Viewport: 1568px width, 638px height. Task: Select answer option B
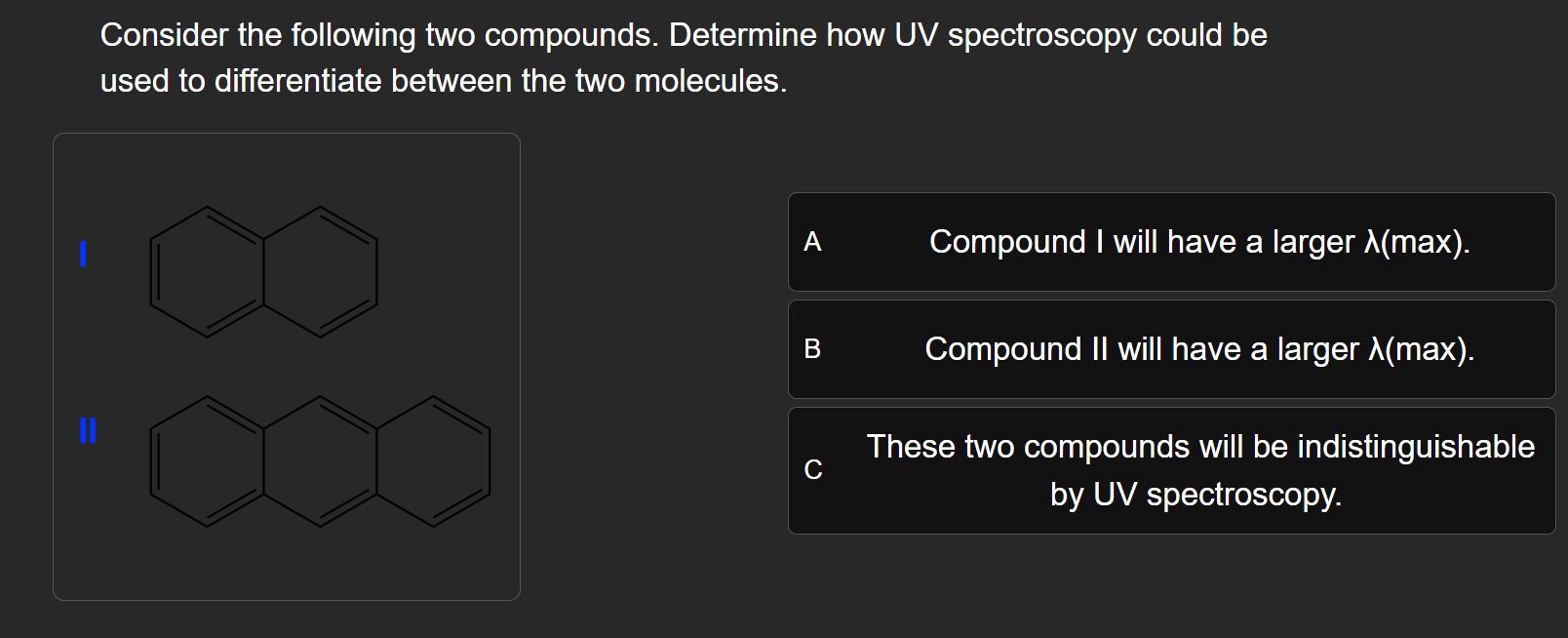point(1170,349)
